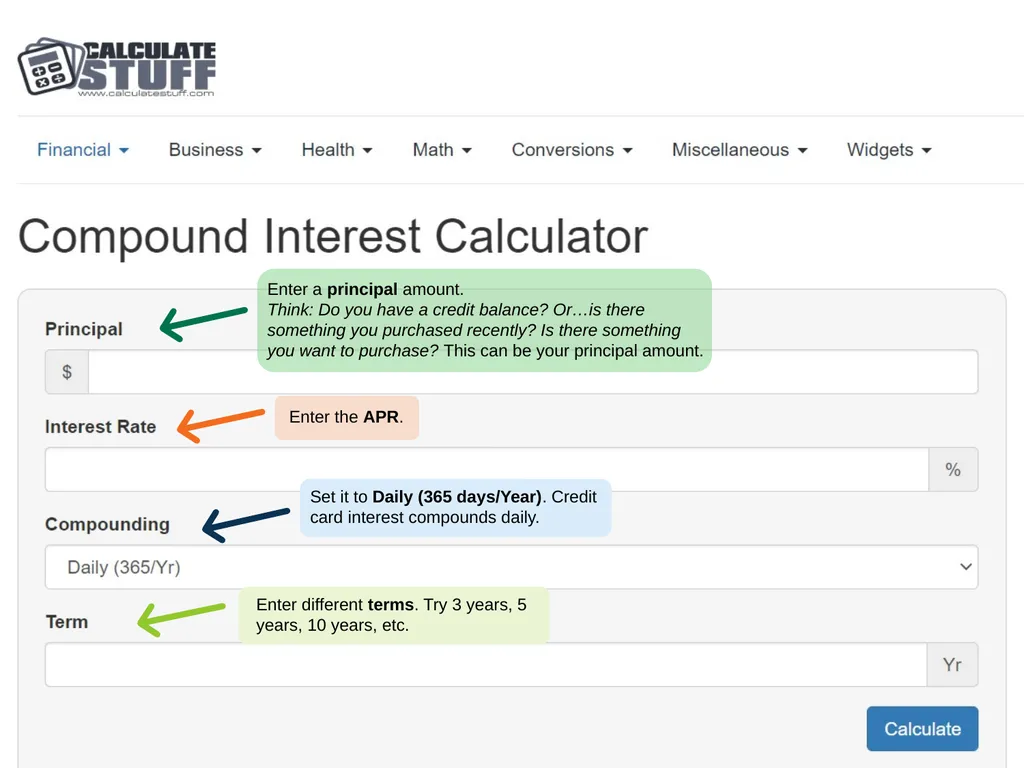Click the chevron arrow in Compounding select
The height and width of the screenshot is (768, 1024).
(x=966, y=567)
